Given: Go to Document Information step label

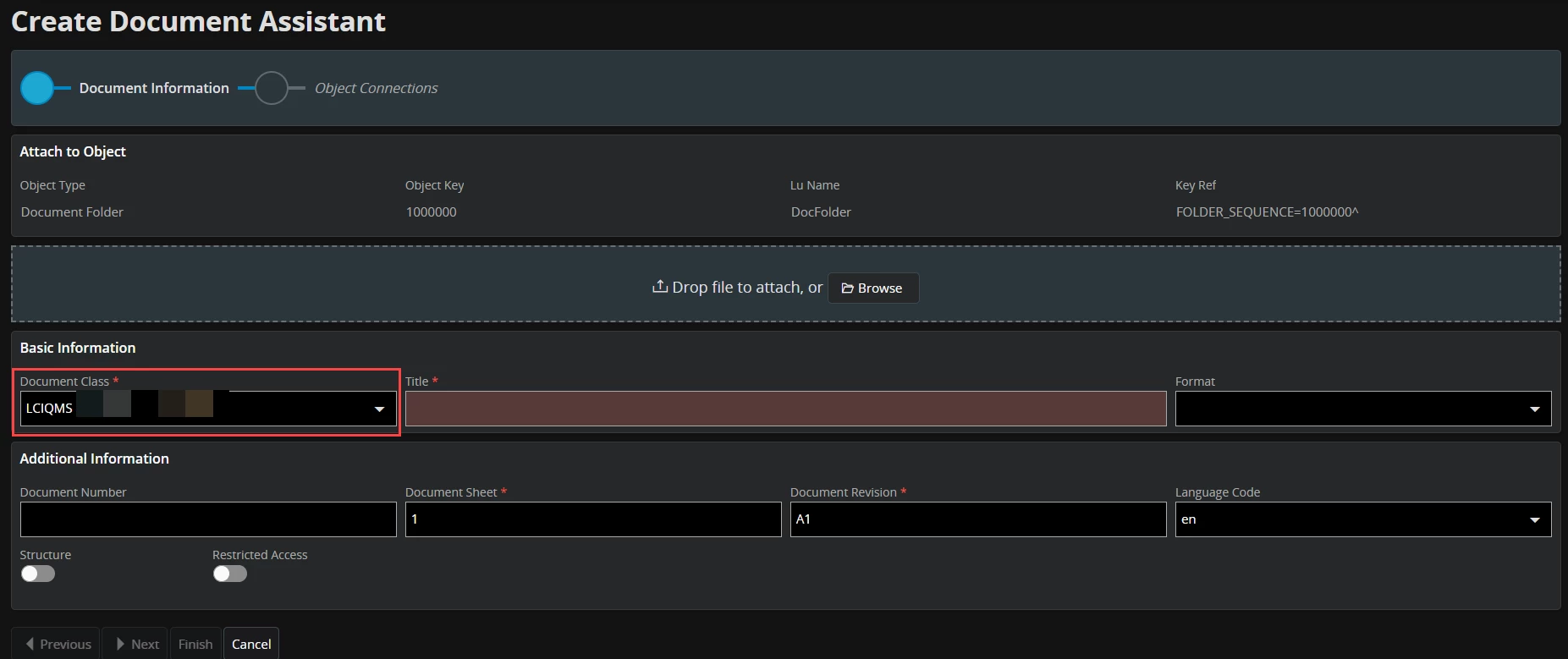Looking at the screenshot, I should click(154, 88).
